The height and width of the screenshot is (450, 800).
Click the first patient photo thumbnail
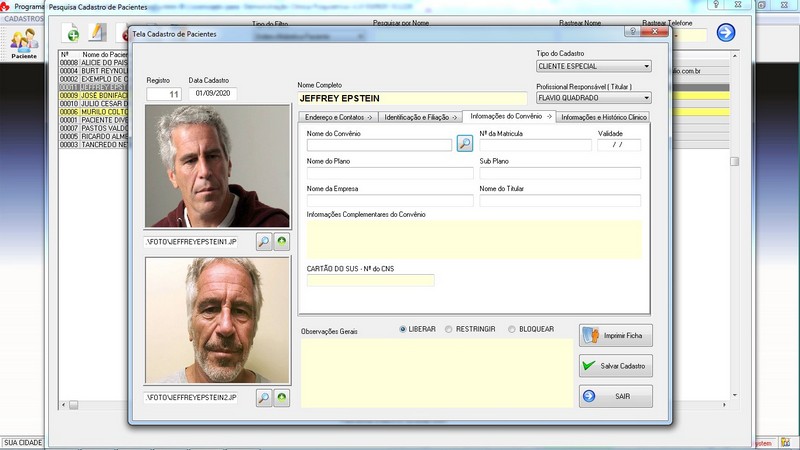pyautogui.click(x=217, y=166)
